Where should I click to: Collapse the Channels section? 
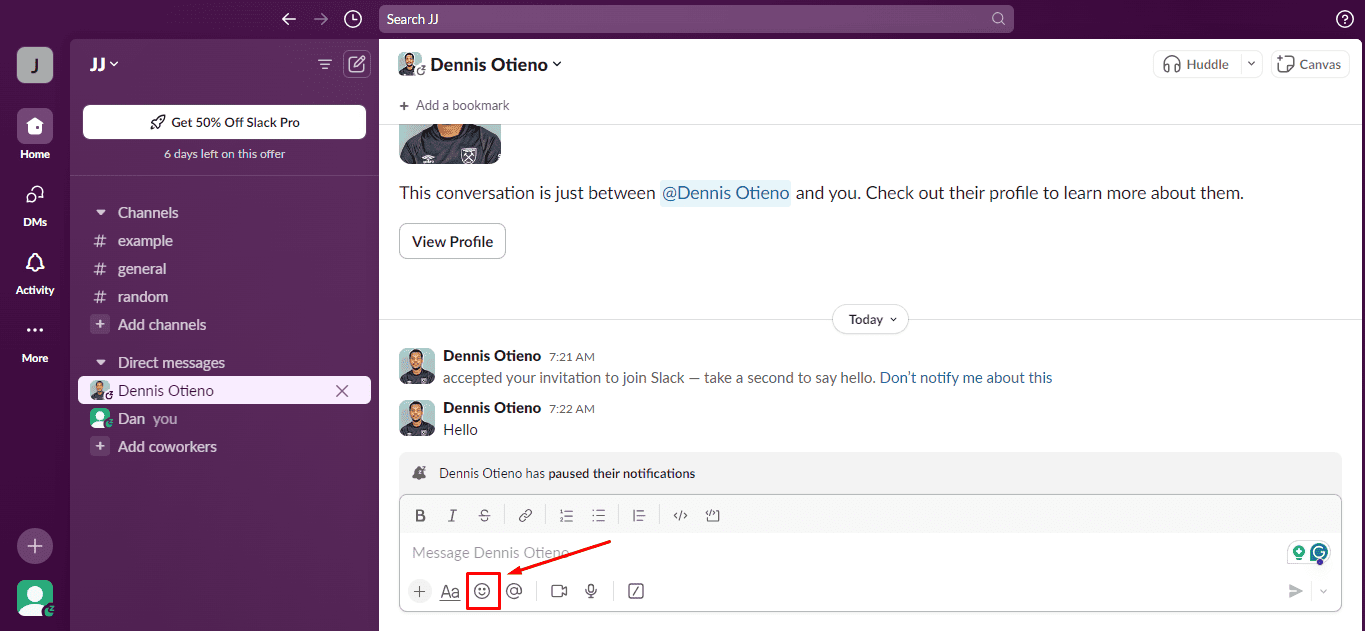point(100,213)
